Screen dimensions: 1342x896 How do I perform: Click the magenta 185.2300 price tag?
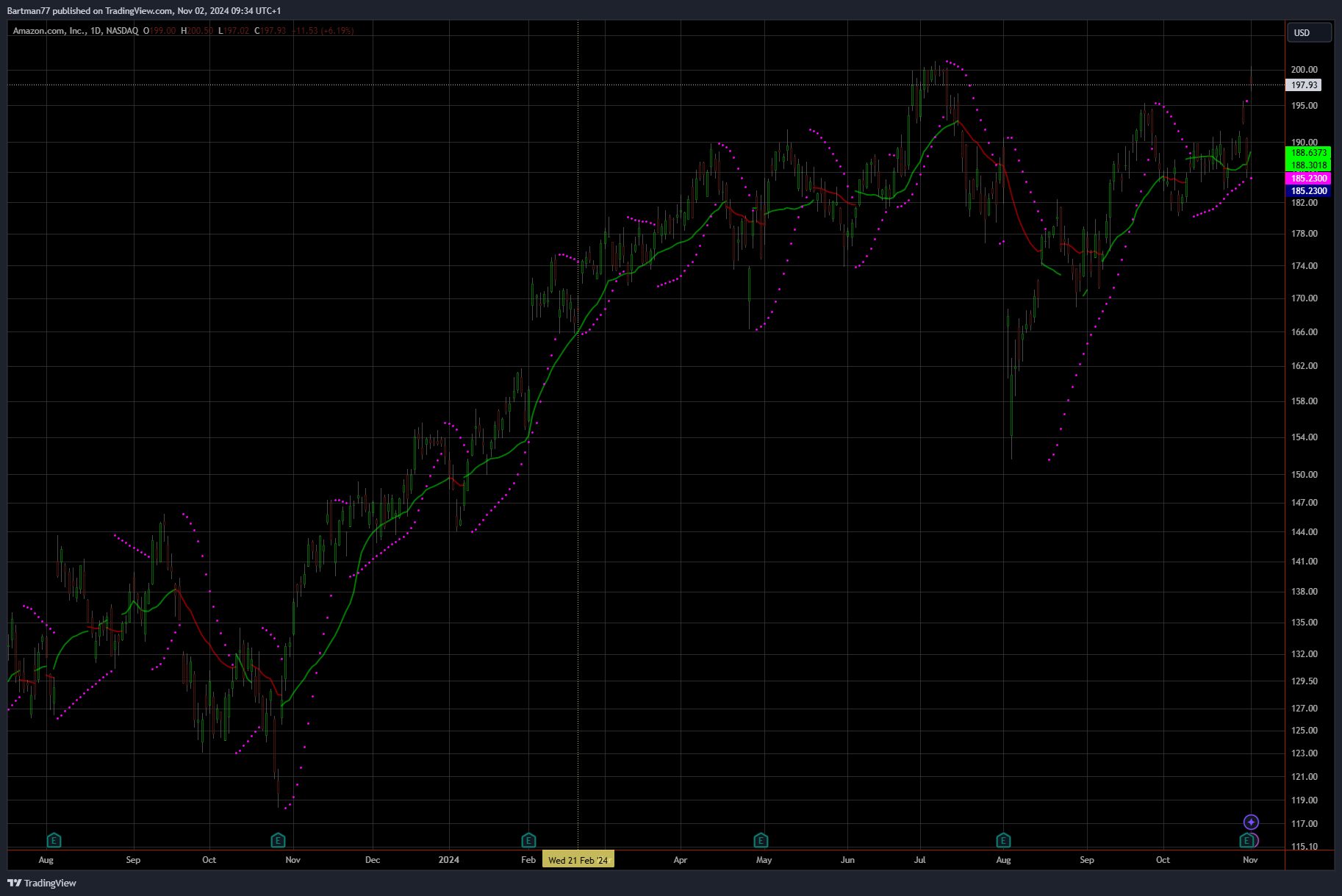1309,179
